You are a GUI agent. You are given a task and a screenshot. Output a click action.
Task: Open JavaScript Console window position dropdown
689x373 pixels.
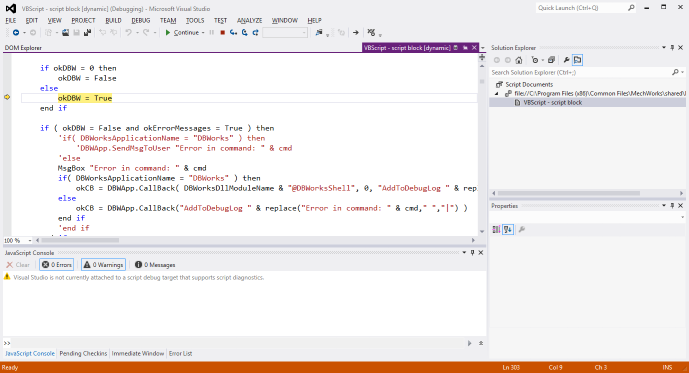464,253
